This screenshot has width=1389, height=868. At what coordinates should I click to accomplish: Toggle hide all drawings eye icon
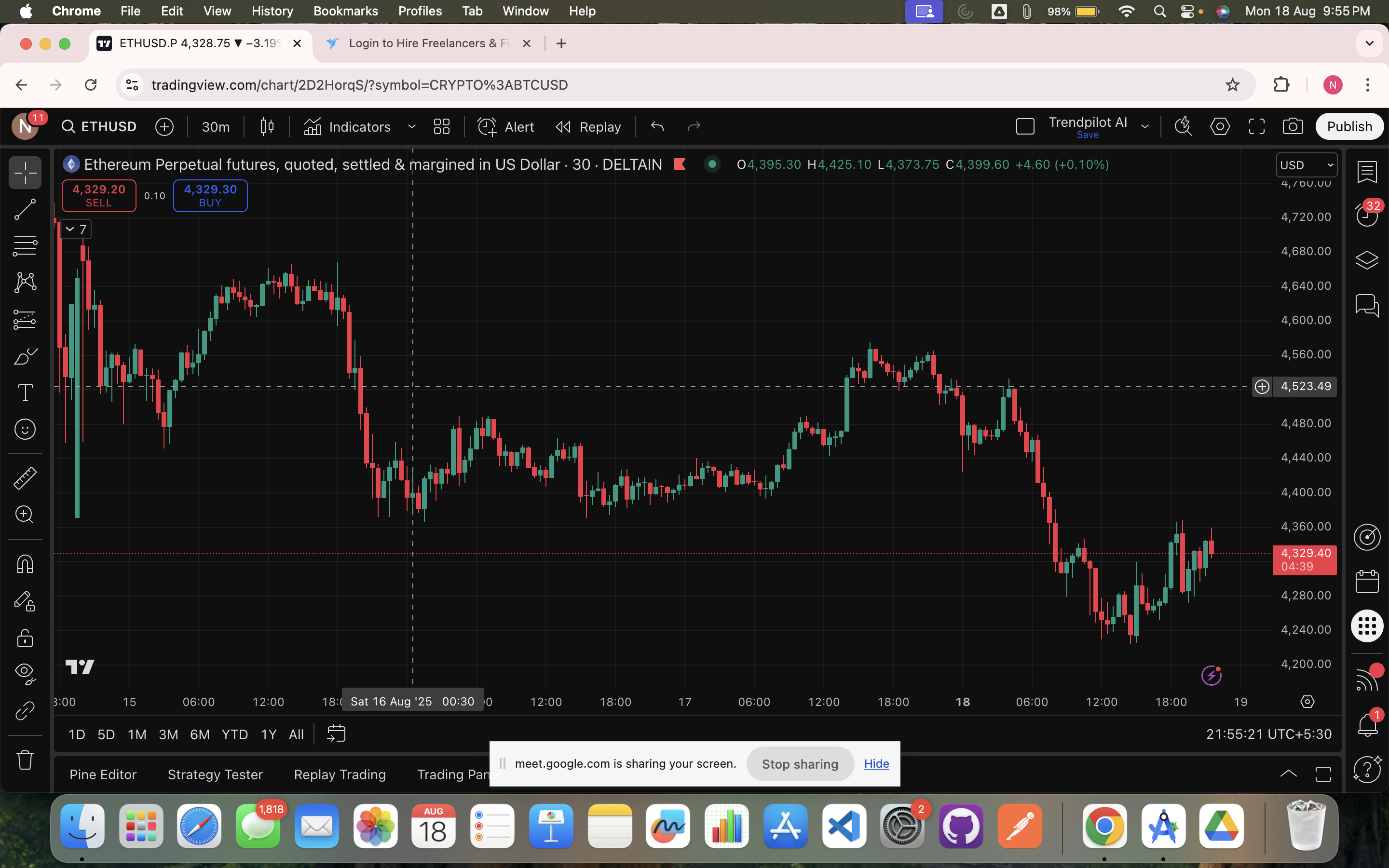[x=25, y=673]
